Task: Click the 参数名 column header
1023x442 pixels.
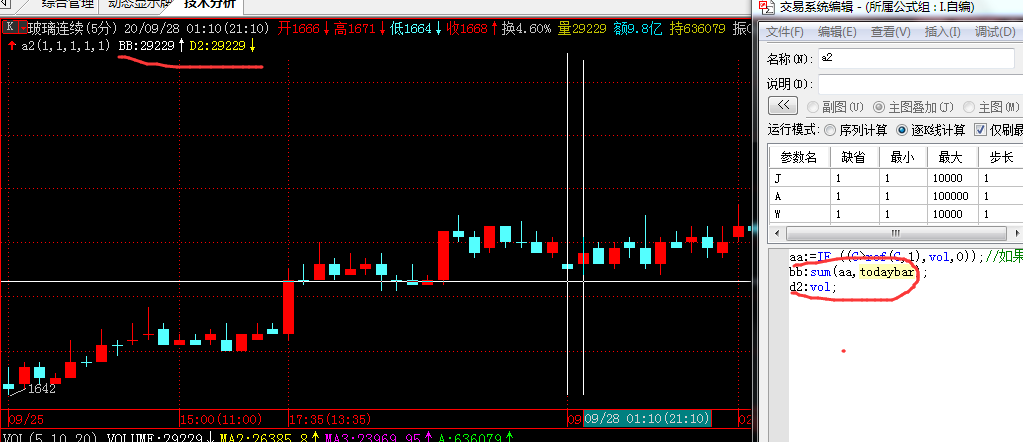Action: coord(799,157)
